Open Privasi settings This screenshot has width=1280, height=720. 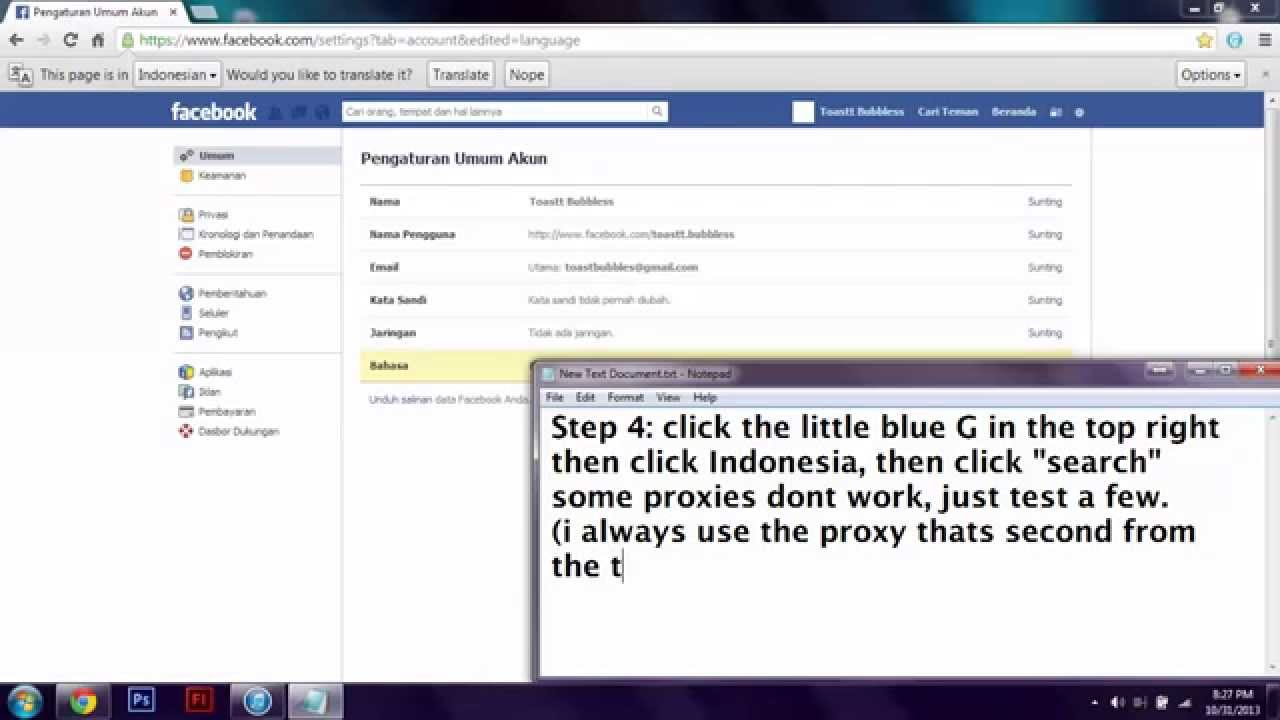point(212,214)
